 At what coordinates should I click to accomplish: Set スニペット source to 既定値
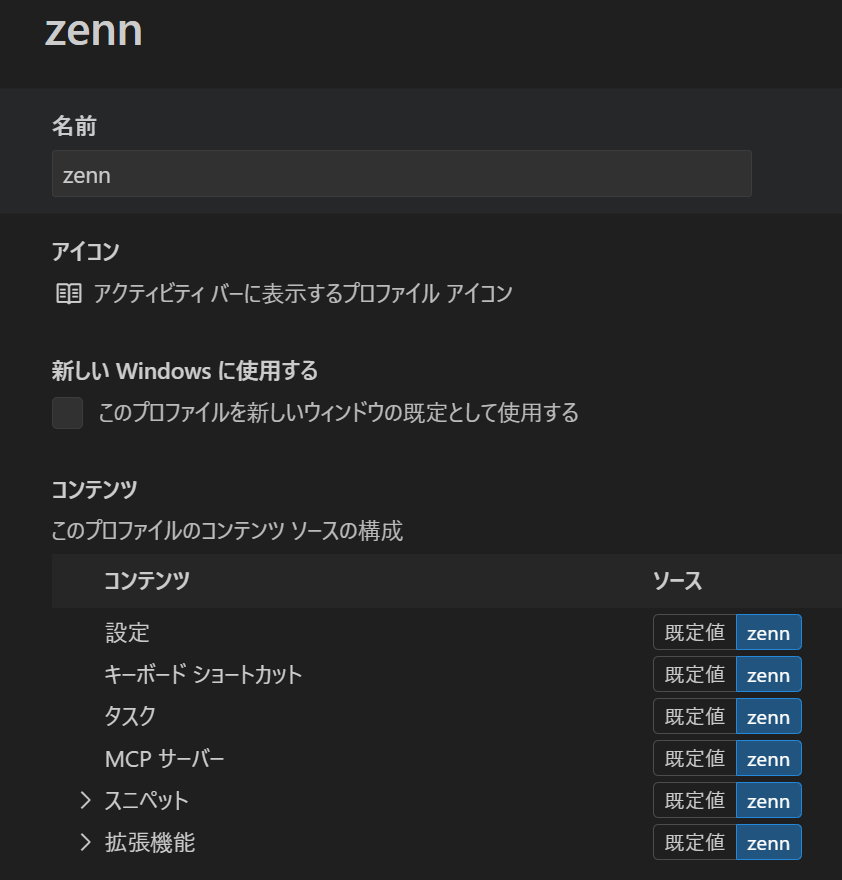coord(694,800)
